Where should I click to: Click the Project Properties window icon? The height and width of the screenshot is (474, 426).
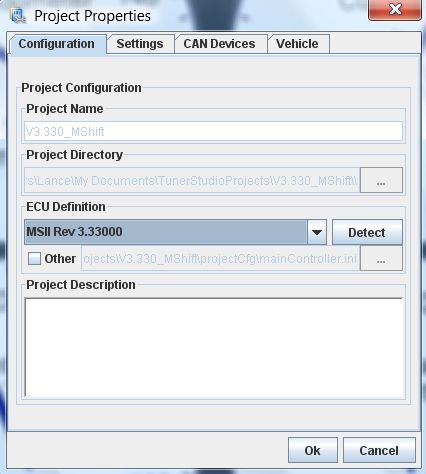tap(18, 15)
